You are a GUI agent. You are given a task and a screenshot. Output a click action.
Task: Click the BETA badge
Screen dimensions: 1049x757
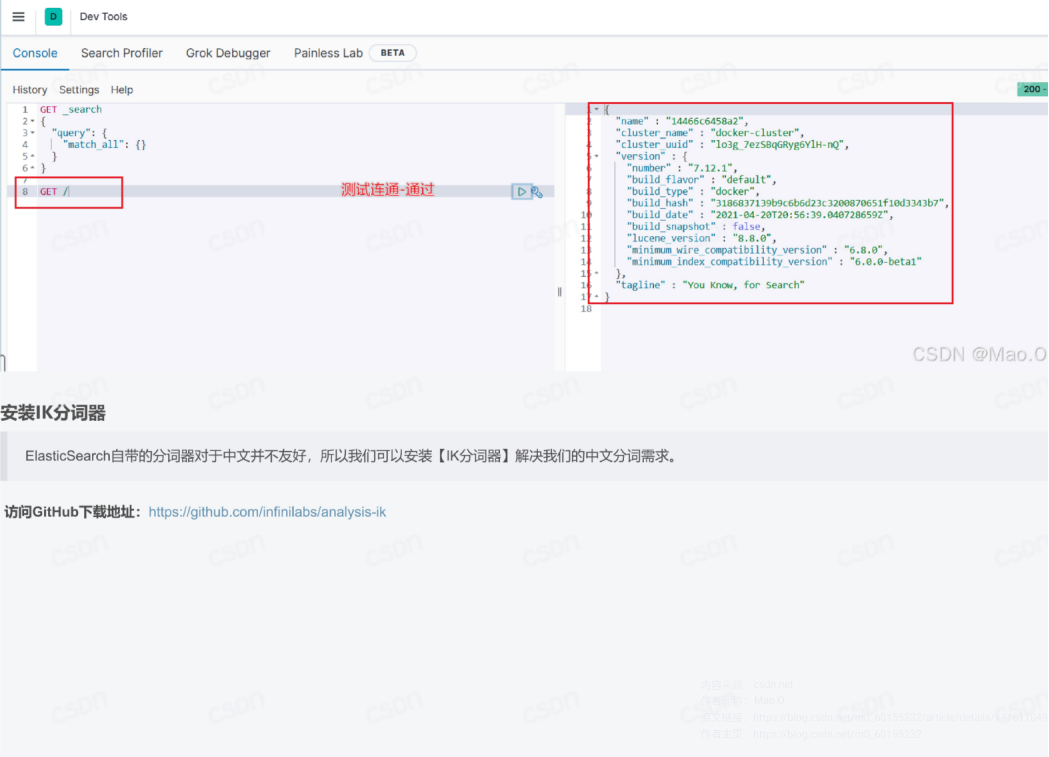[393, 53]
